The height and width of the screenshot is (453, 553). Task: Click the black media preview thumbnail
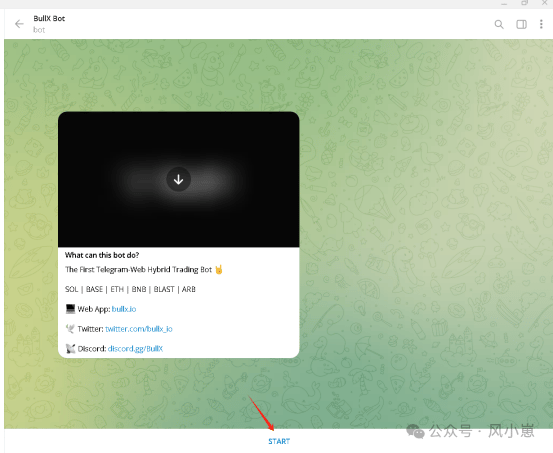(178, 179)
